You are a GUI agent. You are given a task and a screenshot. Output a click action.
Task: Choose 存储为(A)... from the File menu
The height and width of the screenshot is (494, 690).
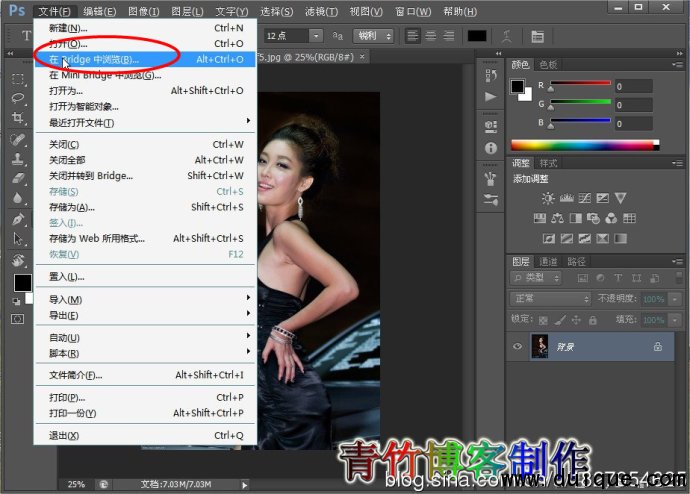(145, 207)
